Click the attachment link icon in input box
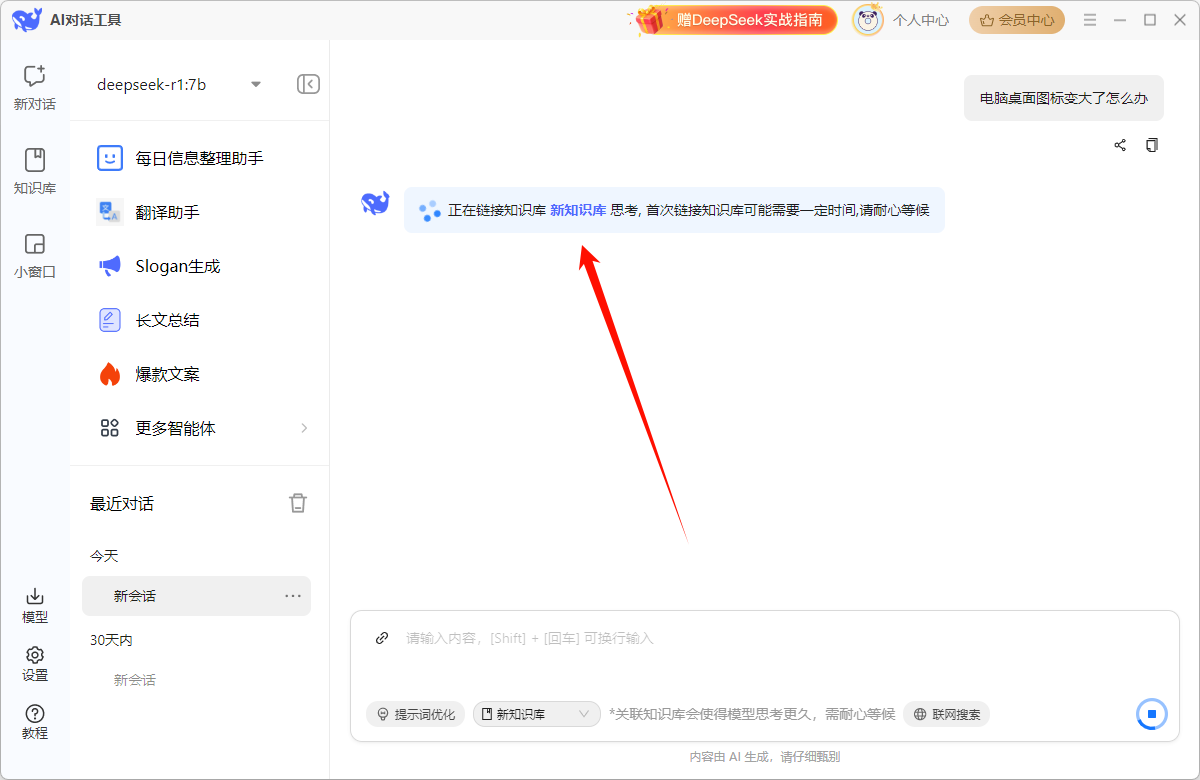Image resolution: width=1200 pixels, height=780 pixels. (381, 638)
